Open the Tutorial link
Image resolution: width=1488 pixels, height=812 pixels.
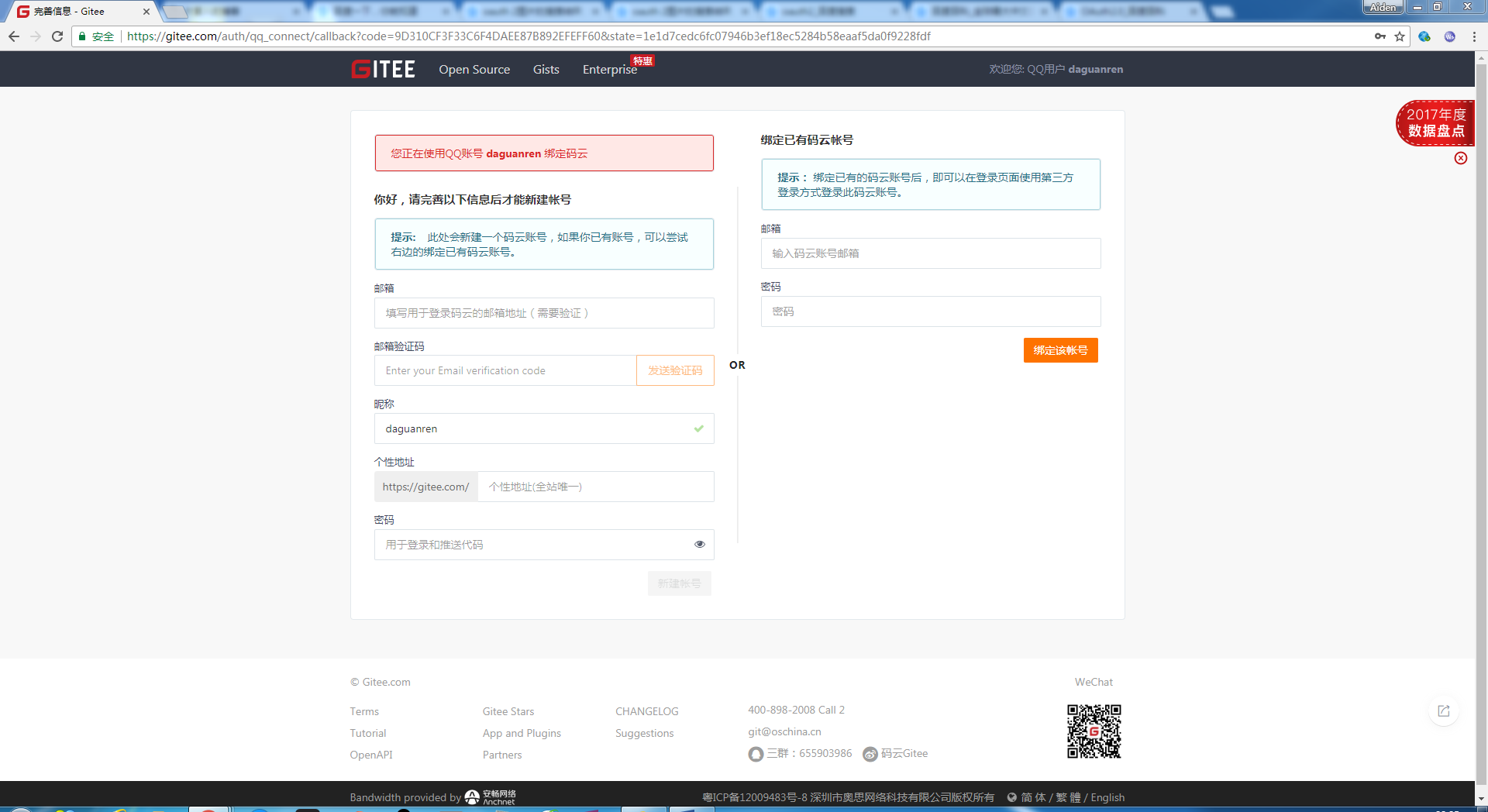point(368,733)
